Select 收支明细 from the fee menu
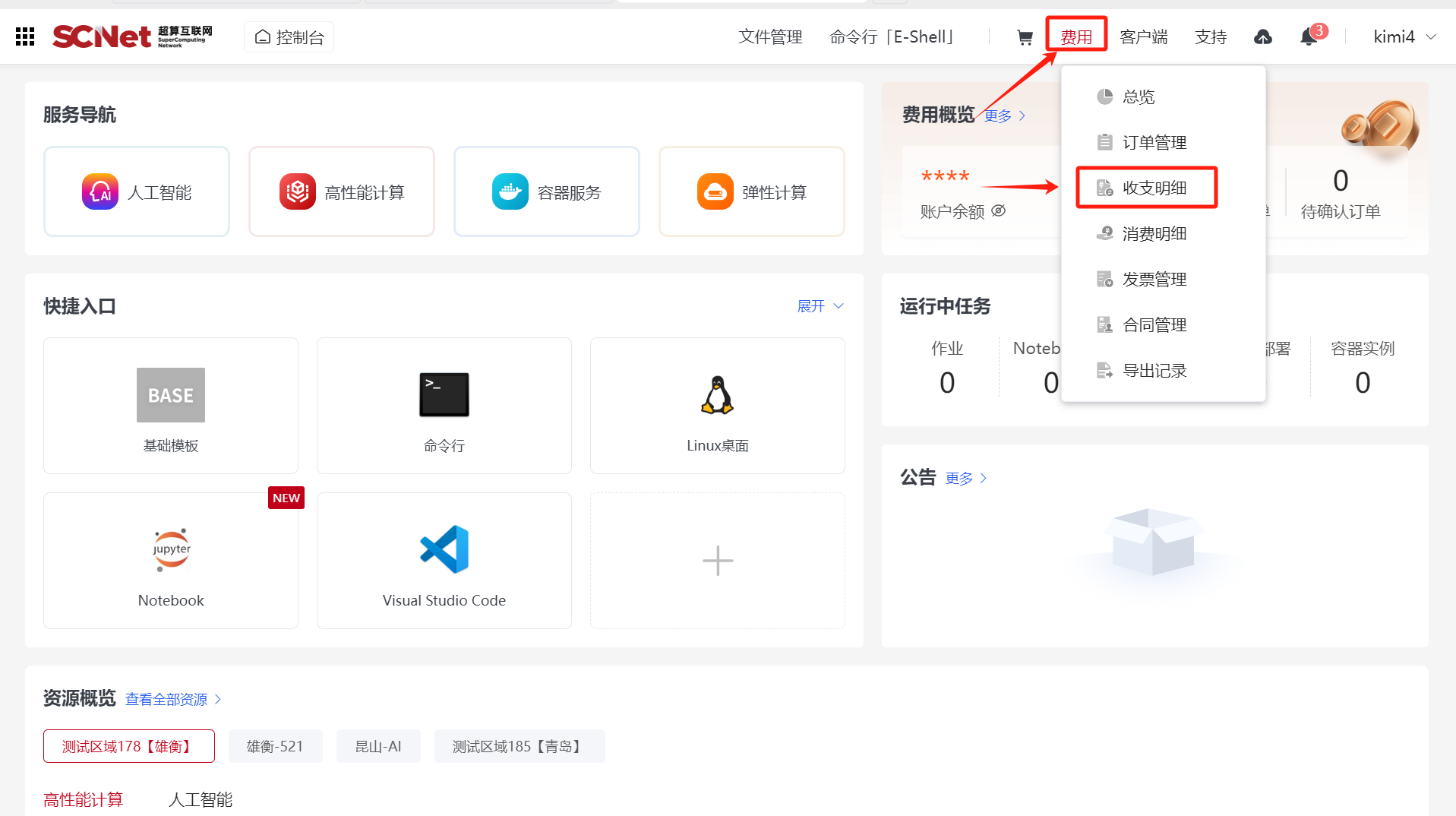The height and width of the screenshot is (816, 1456). pos(1154,188)
